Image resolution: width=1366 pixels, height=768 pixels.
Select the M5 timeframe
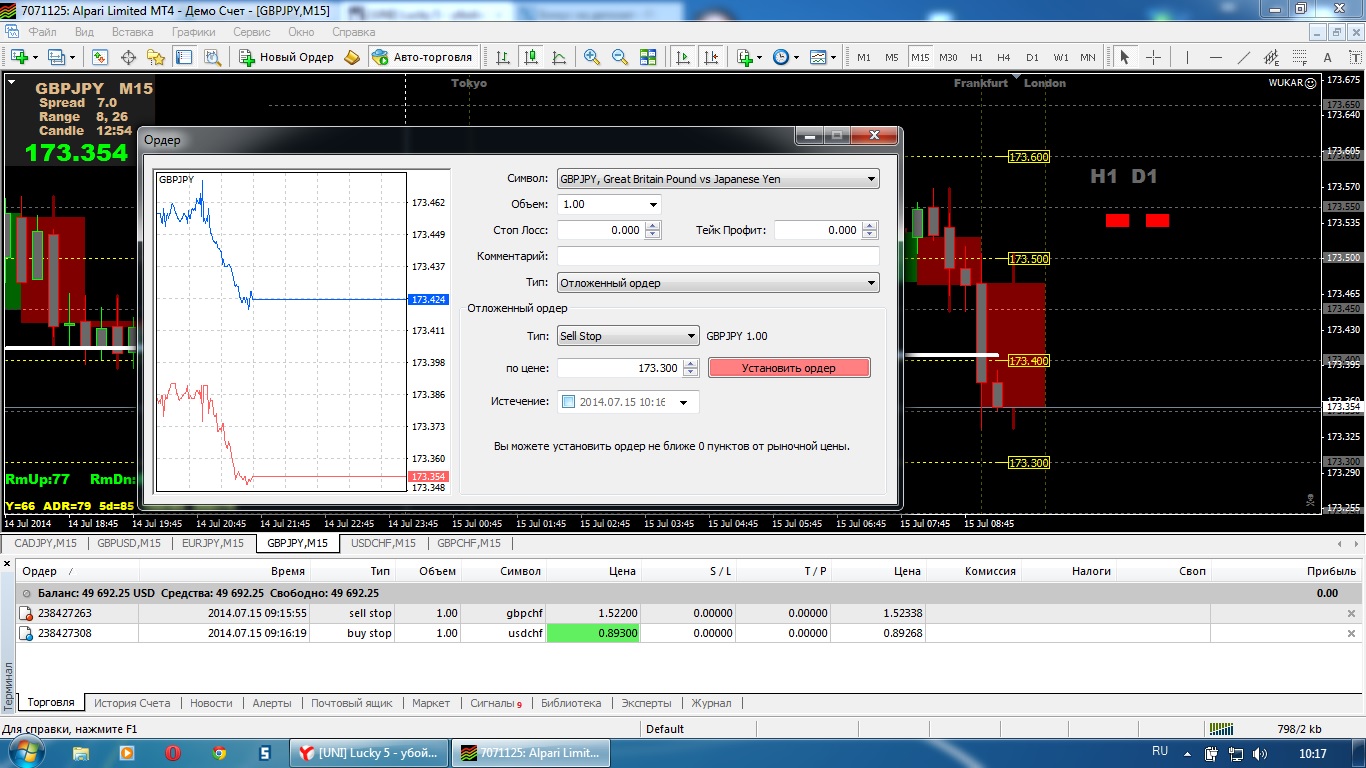[x=892, y=57]
